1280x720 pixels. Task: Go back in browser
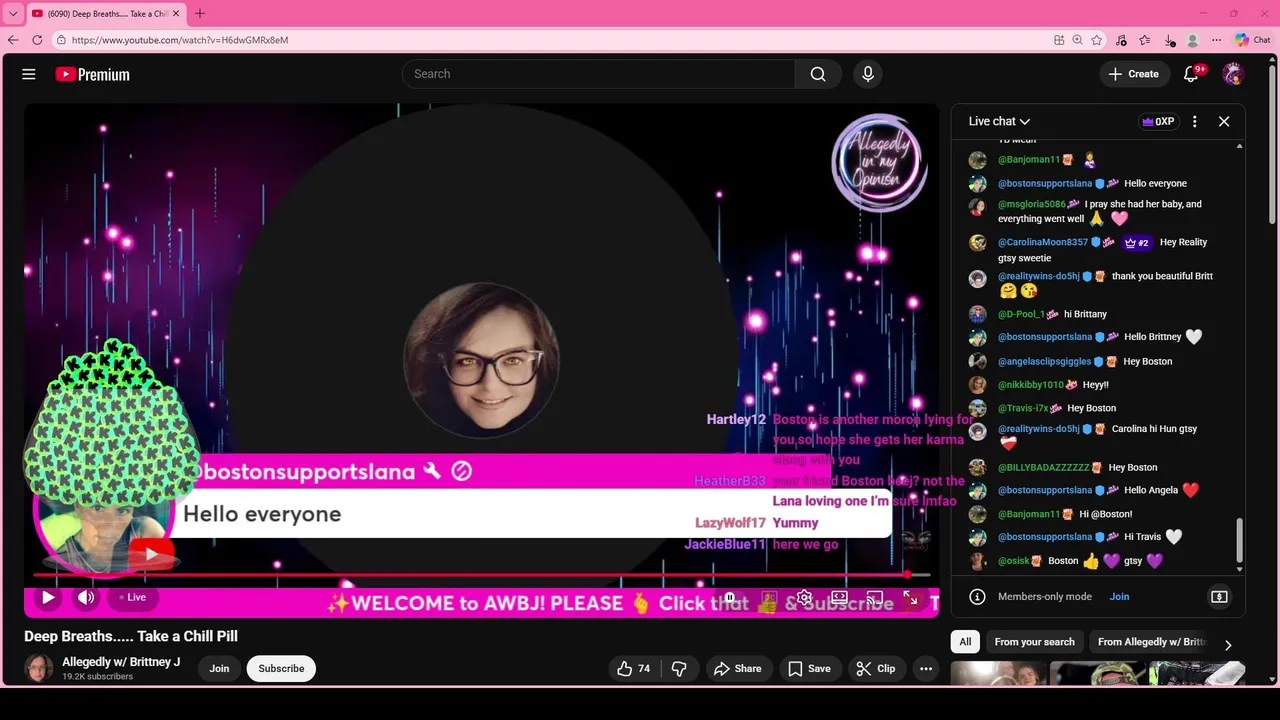click(13, 40)
